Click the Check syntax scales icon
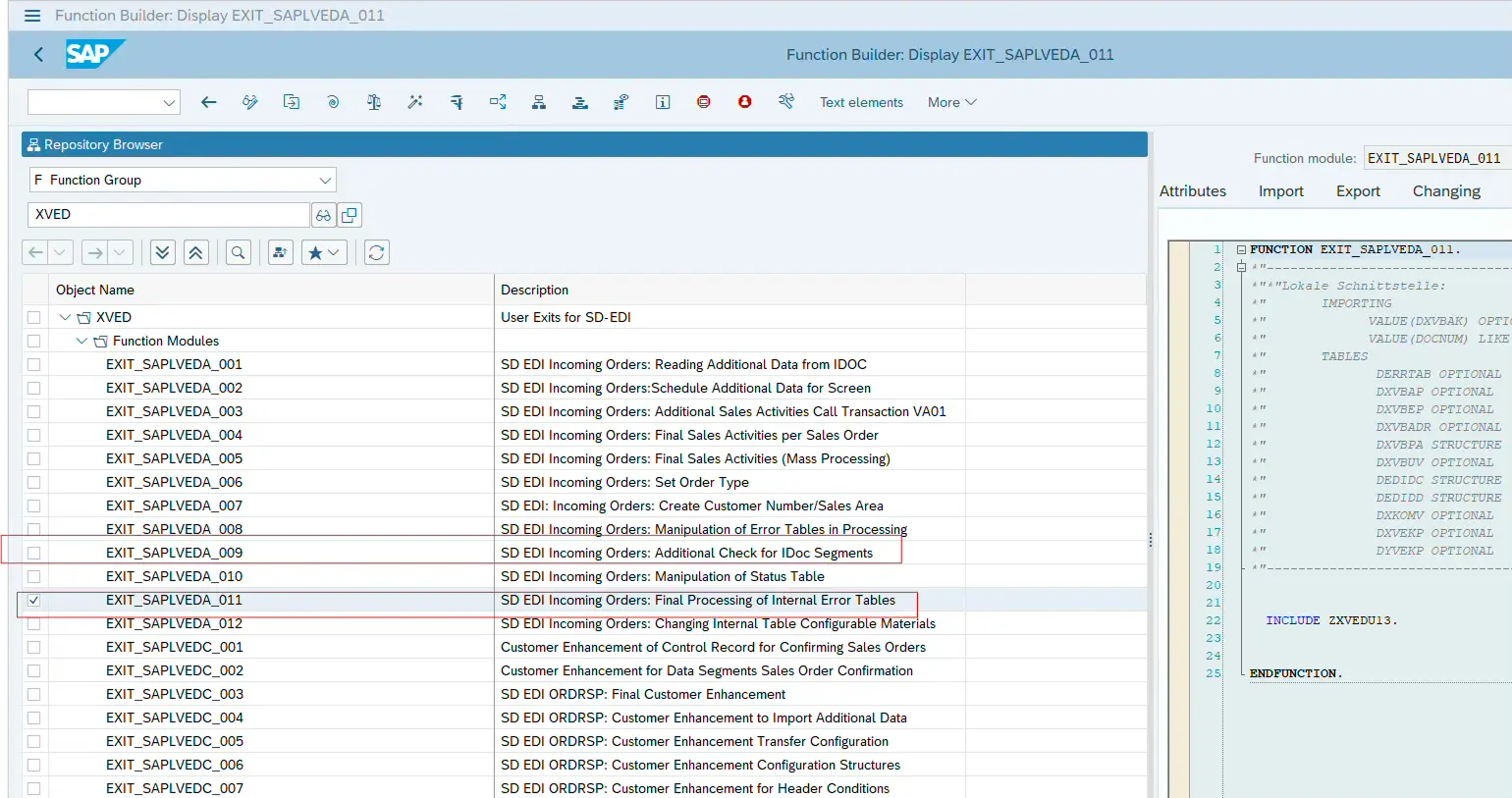 point(374,102)
